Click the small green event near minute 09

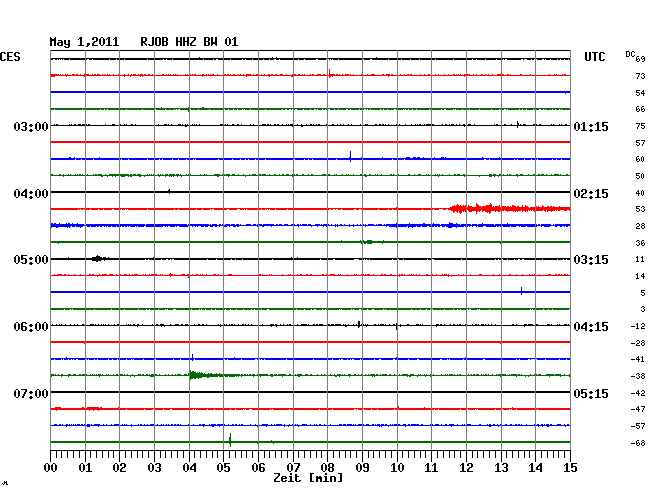(x=367, y=242)
